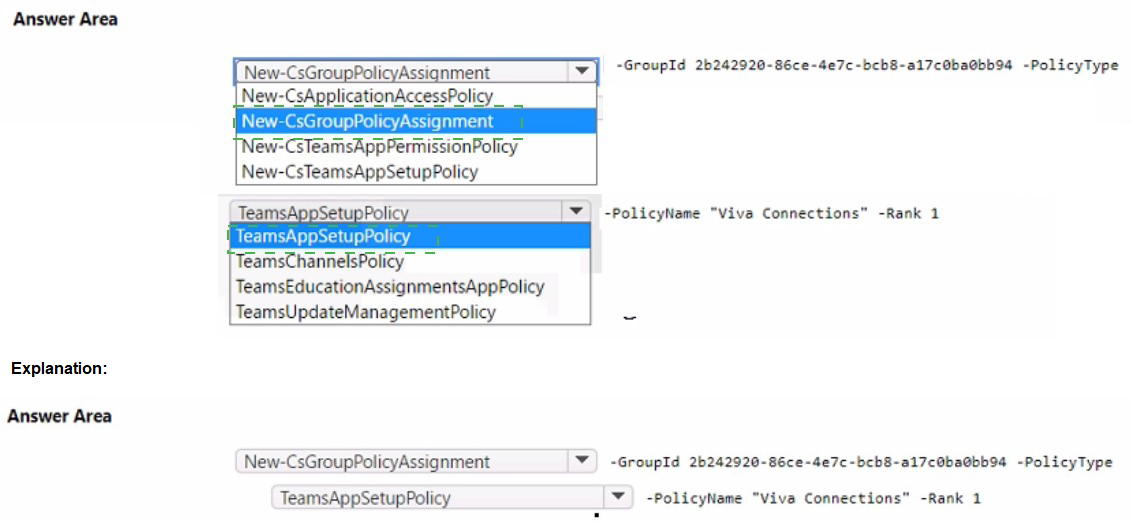Select New-CsApplicationAccessPolicy from the list
The image size is (1132, 527).
point(367,96)
